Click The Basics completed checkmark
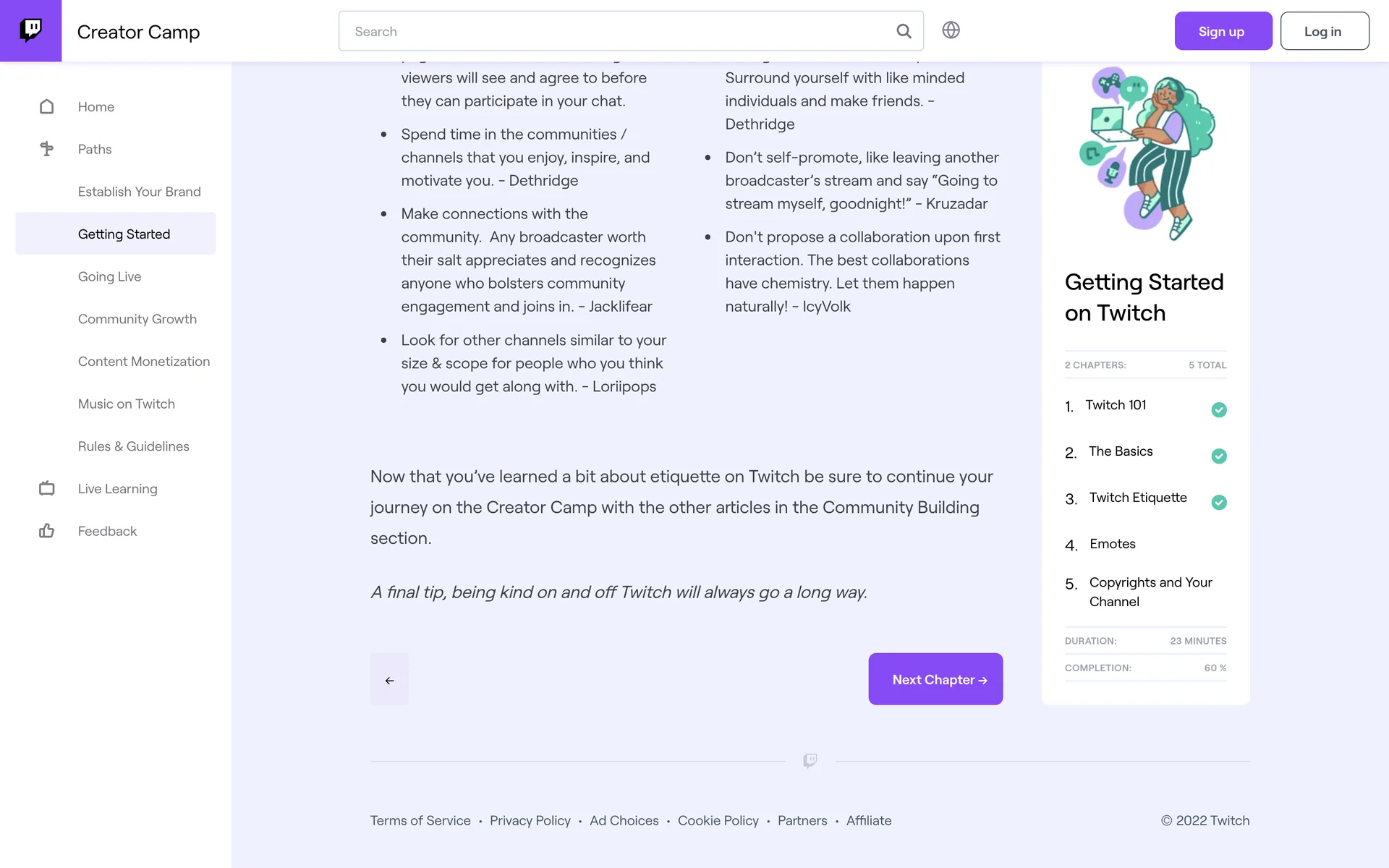 click(1219, 456)
